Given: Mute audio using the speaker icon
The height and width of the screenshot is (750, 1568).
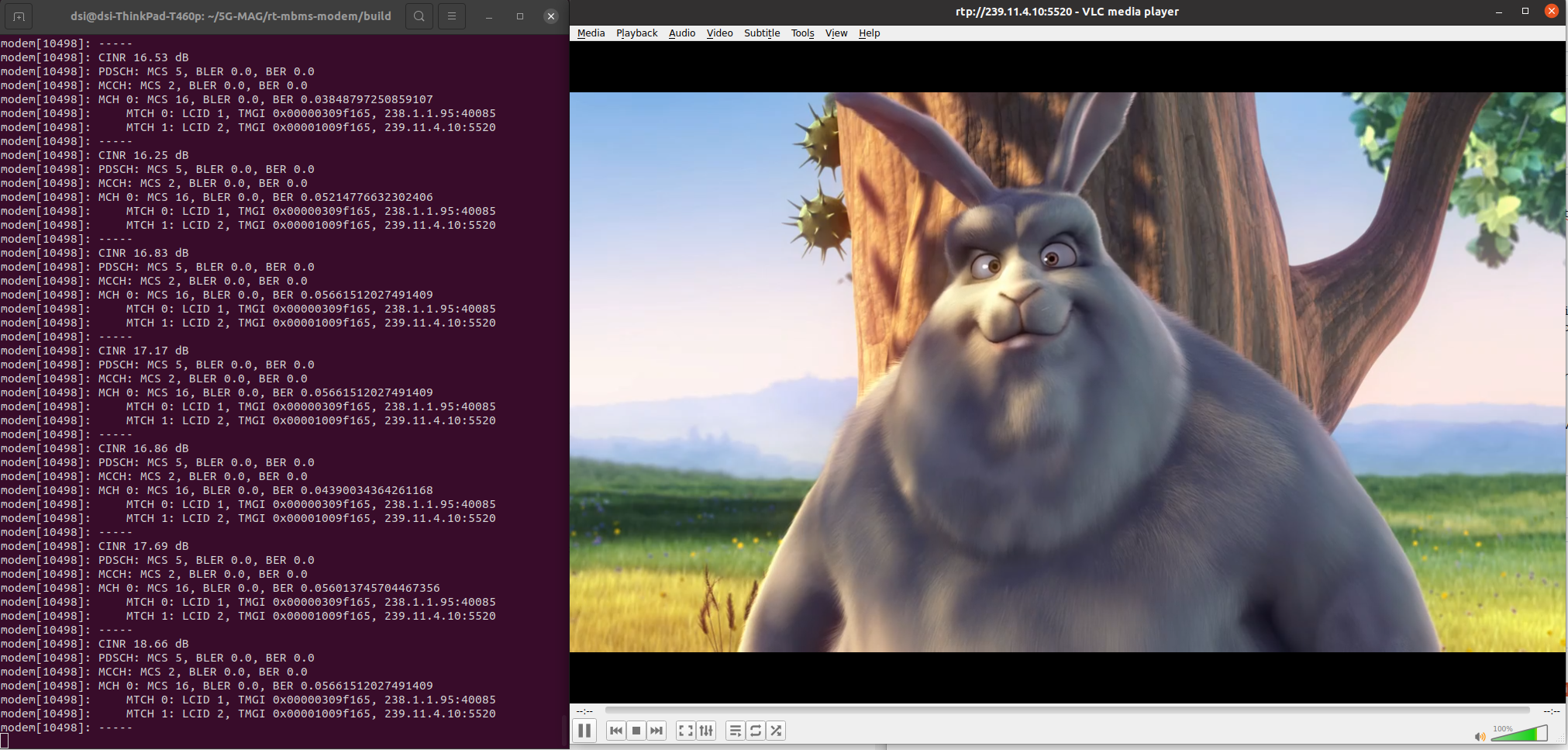Looking at the screenshot, I should tap(1480, 736).
